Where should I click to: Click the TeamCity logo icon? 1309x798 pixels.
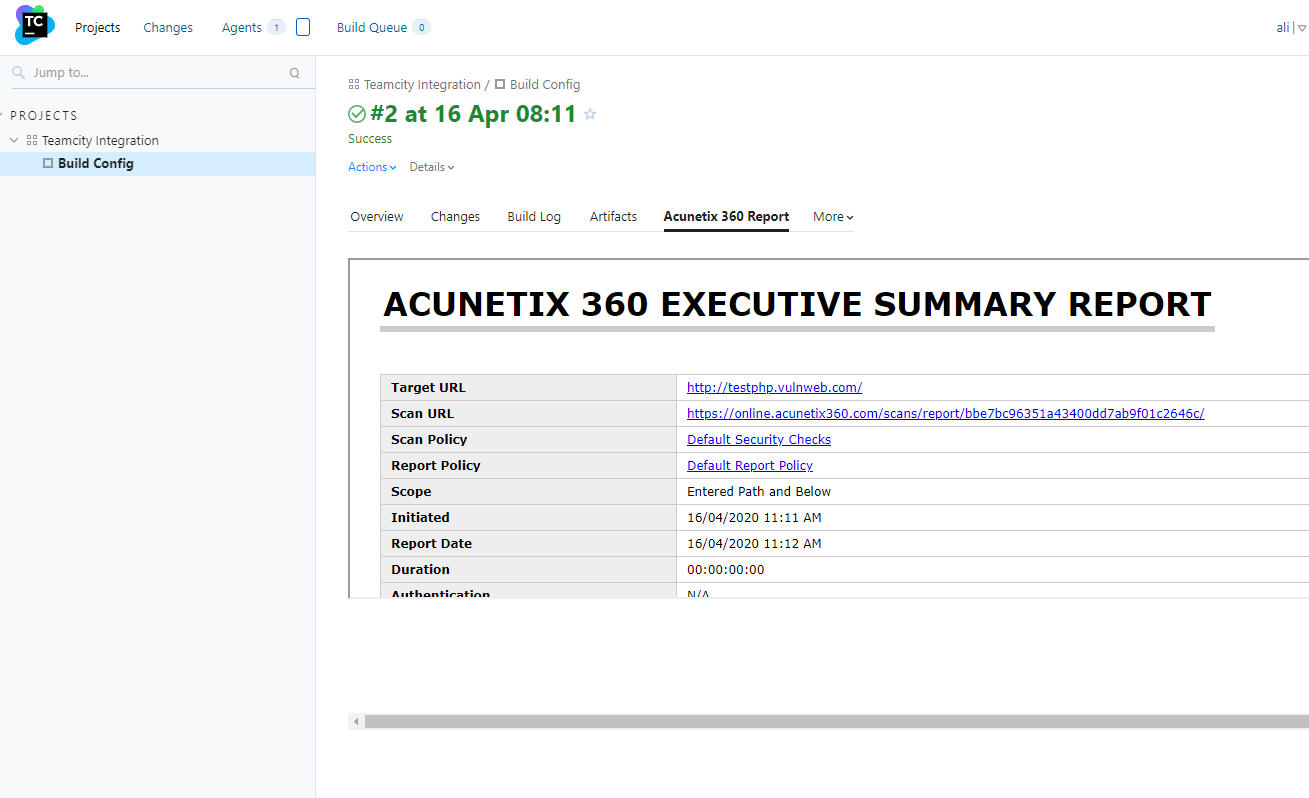pos(35,25)
